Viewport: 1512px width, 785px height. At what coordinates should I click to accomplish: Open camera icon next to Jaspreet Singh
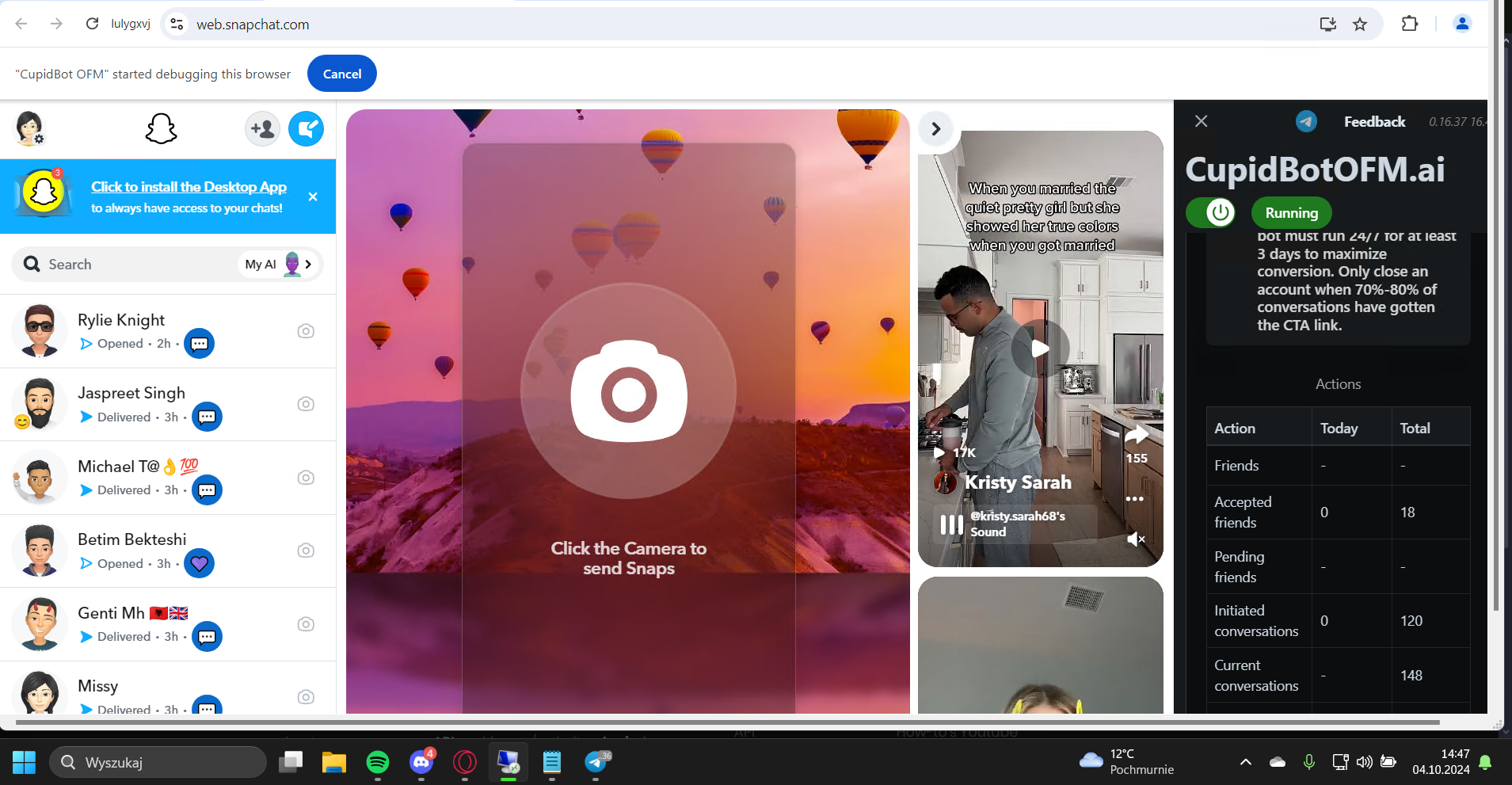[306, 404]
